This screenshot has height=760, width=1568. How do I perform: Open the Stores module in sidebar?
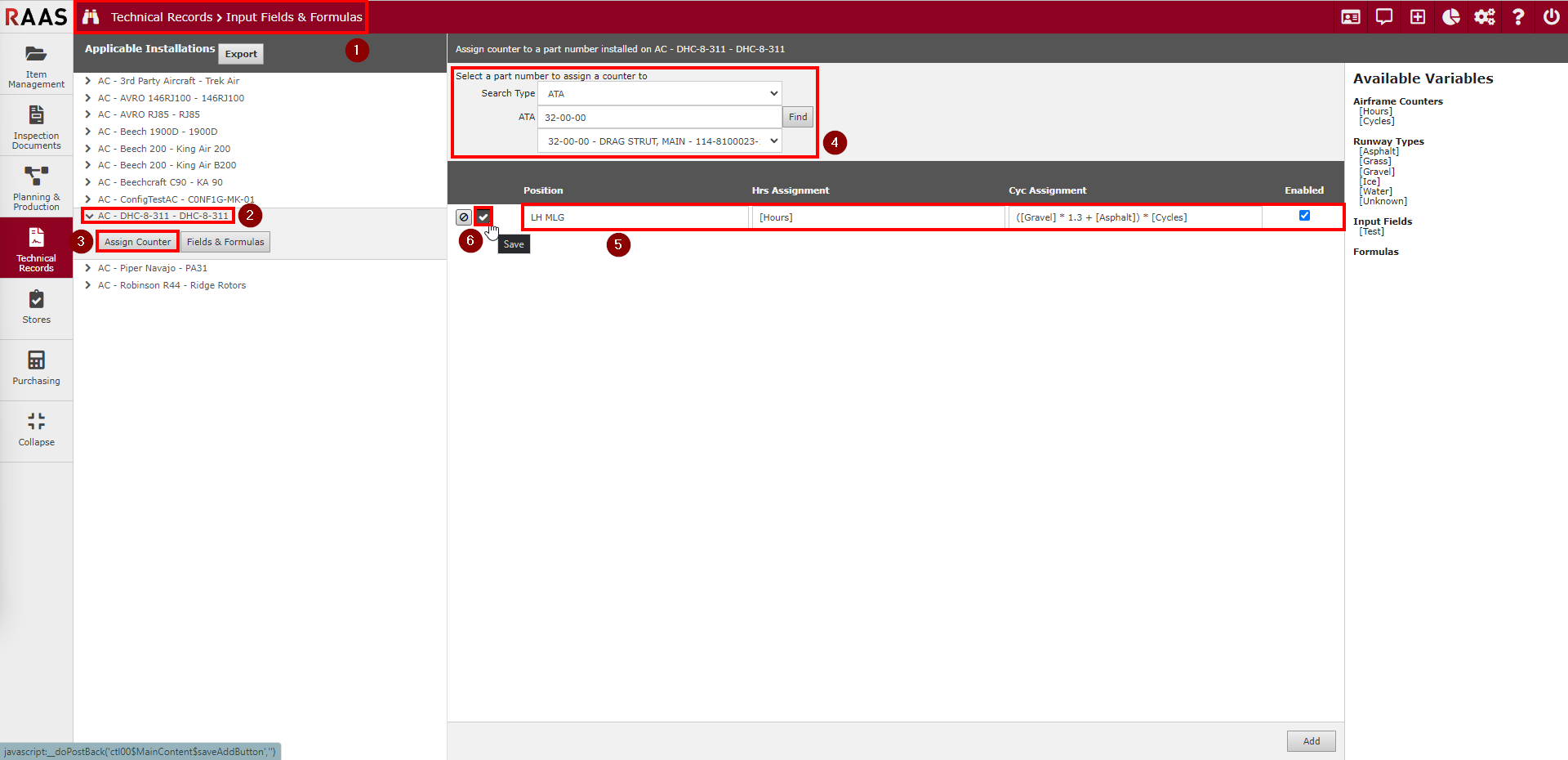pos(36,307)
